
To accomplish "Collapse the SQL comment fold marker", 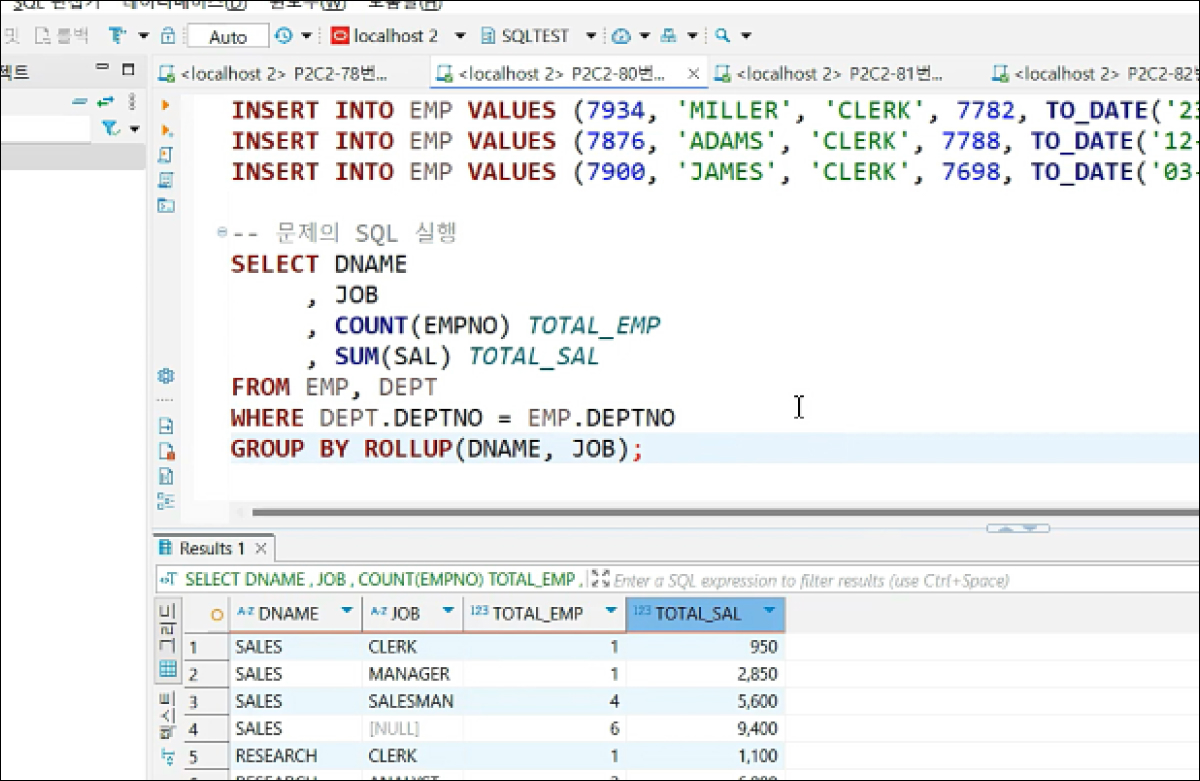I will 222,234.
